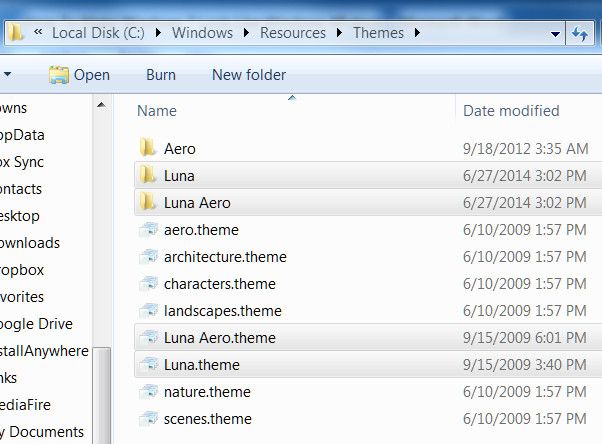Expand the arrow after Windows breadcrumb
This screenshot has height=444, width=602.
[x=246, y=33]
